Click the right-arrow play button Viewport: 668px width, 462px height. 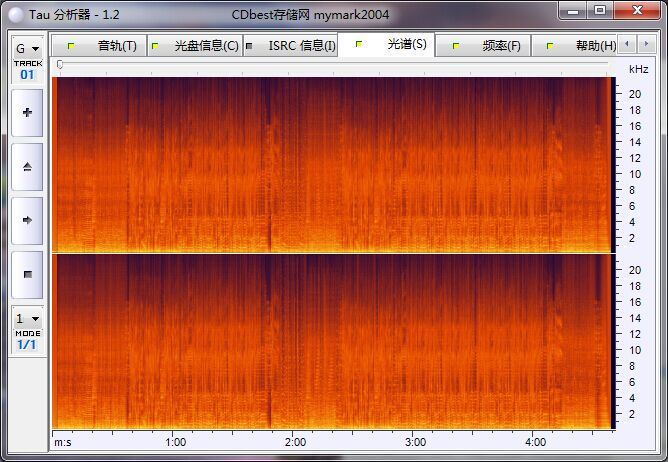(x=27, y=220)
